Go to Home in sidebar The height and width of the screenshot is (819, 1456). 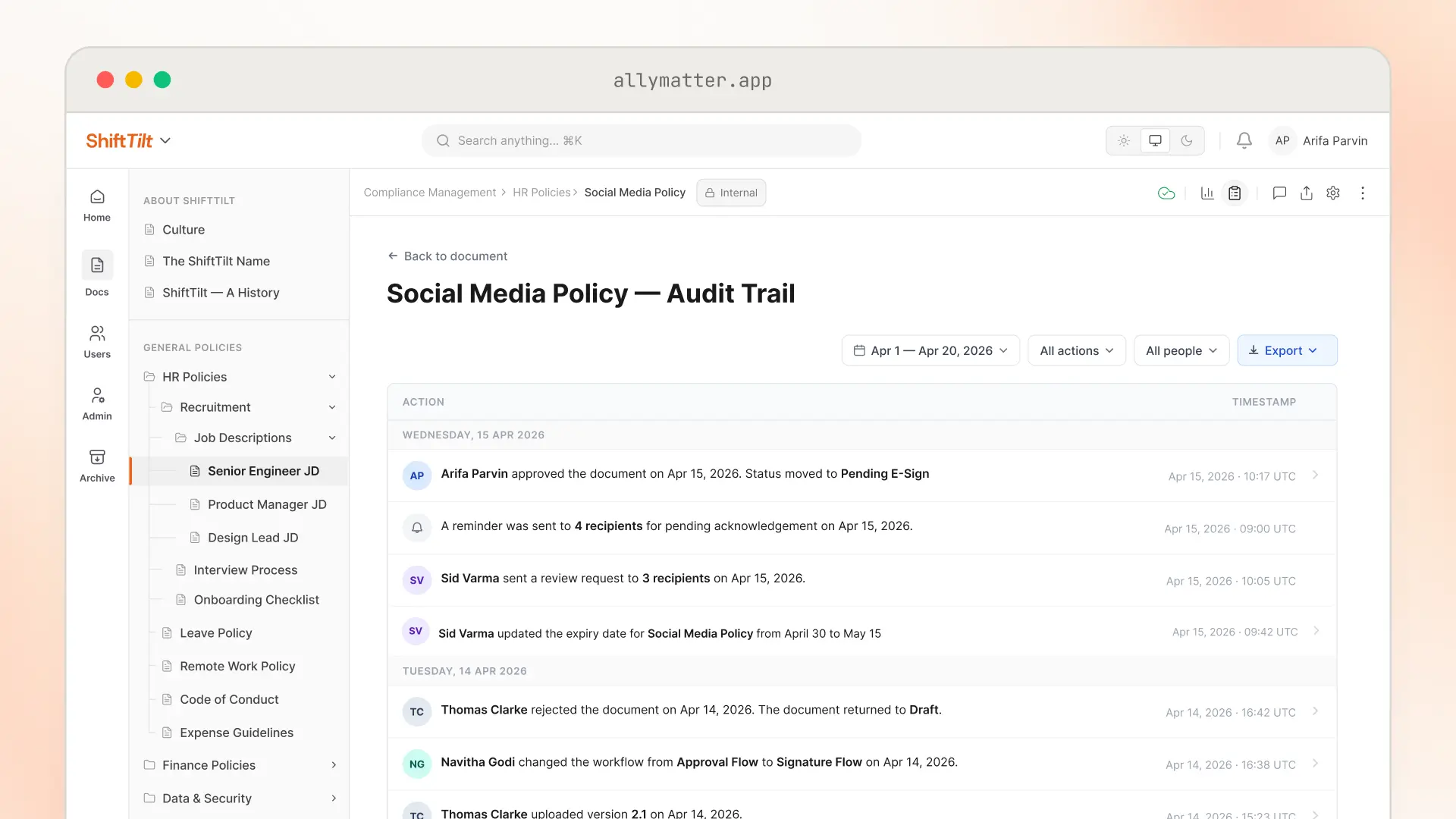(97, 206)
